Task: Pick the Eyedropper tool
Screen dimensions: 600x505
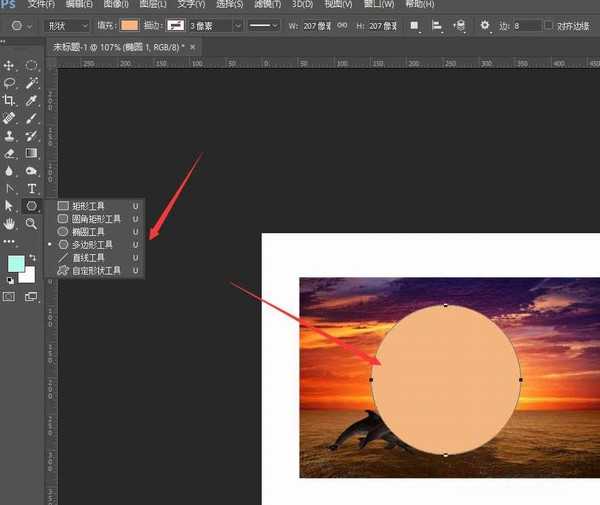Action: [x=32, y=101]
